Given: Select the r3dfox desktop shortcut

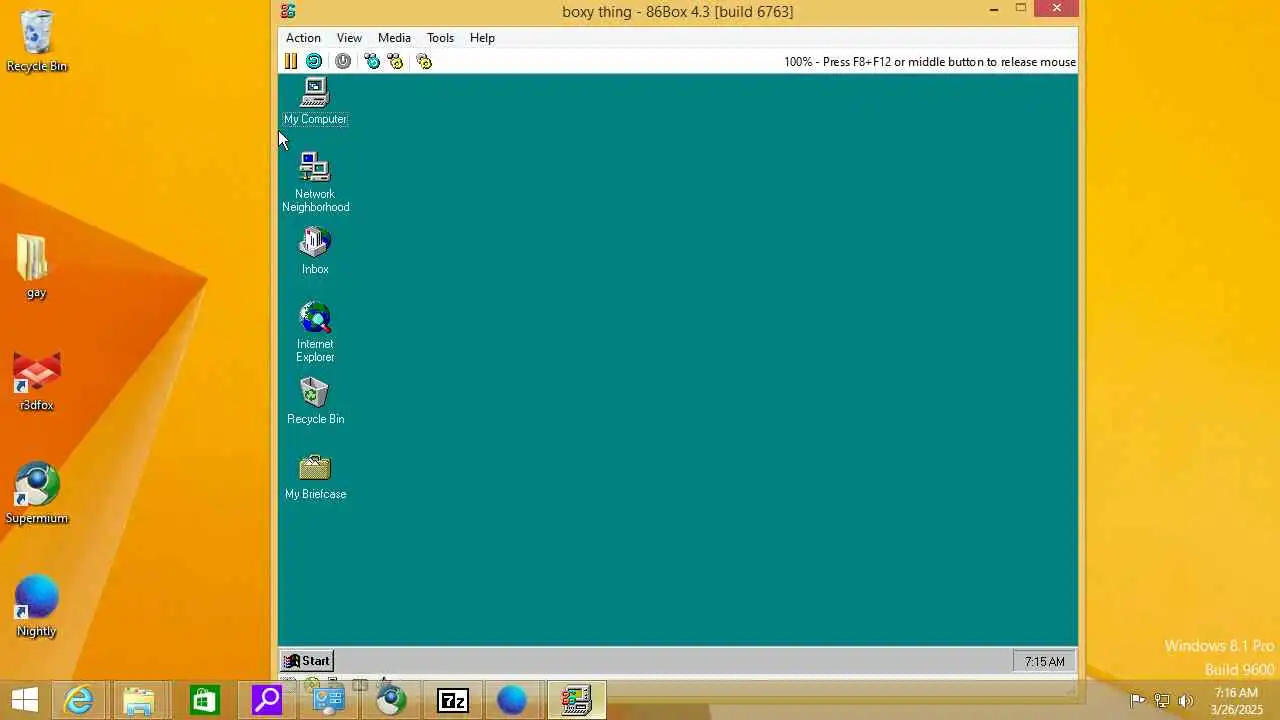Looking at the screenshot, I should (37, 381).
